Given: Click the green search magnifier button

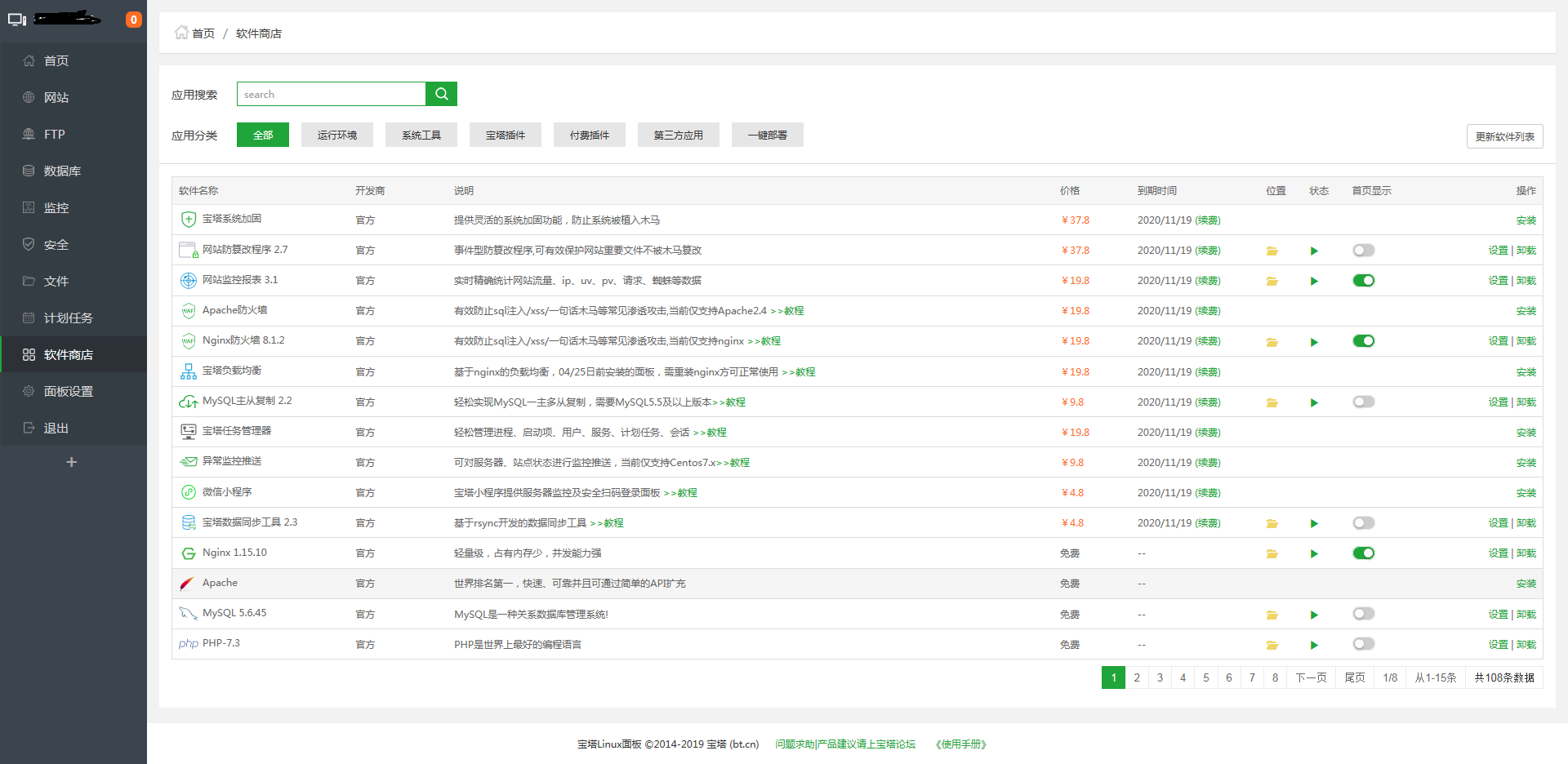Looking at the screenshot, I should tap(441, 94).
